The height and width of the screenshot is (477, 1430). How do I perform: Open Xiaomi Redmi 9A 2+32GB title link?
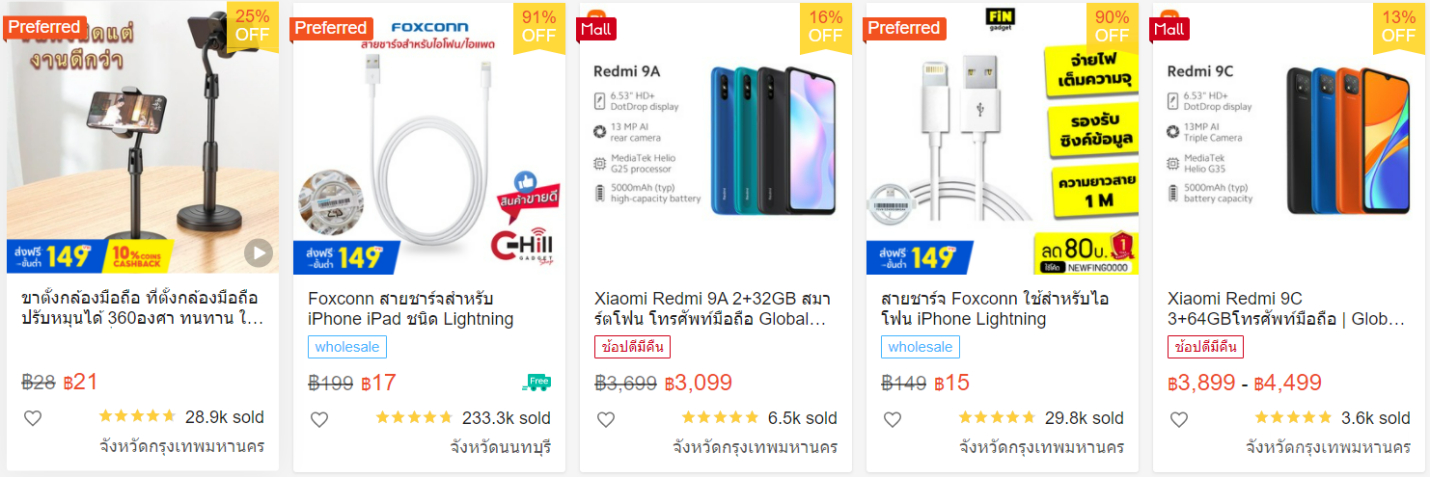[x=712, y=309]
